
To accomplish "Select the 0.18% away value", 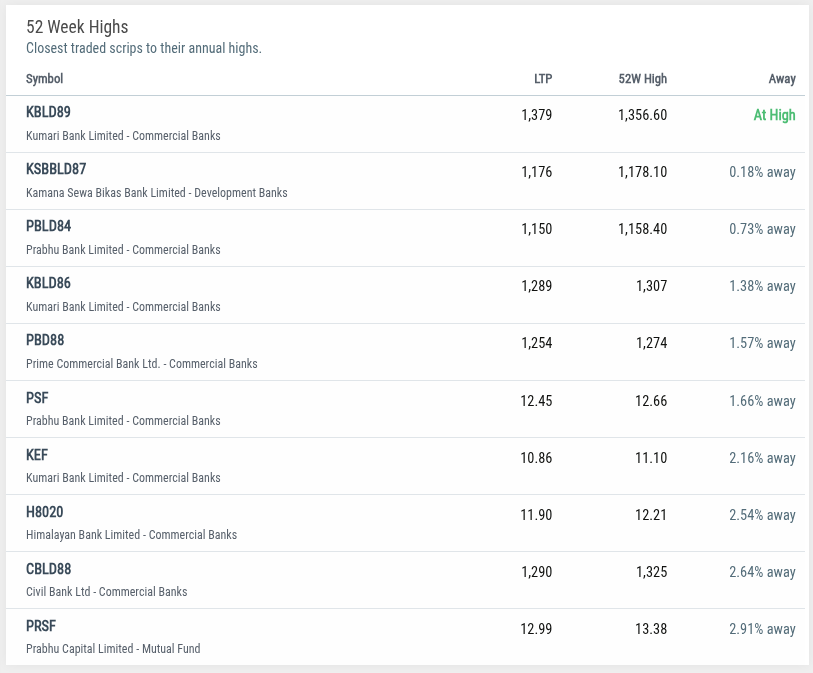I will 762,172.
